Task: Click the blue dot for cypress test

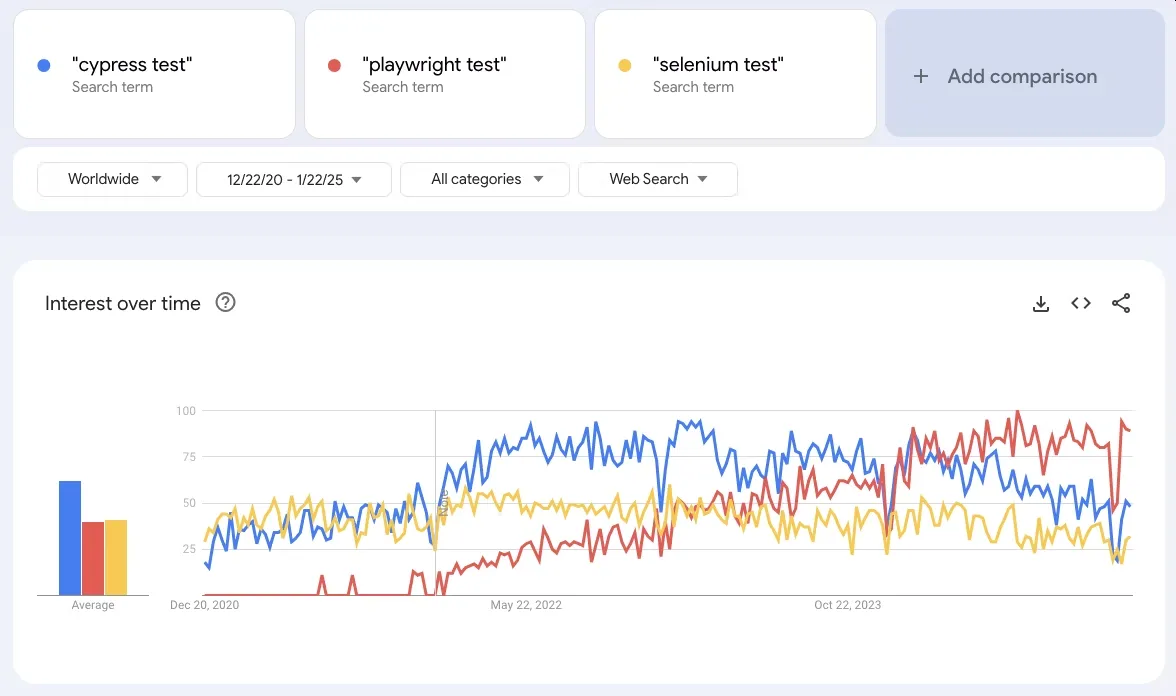Action: pos(44,66)
